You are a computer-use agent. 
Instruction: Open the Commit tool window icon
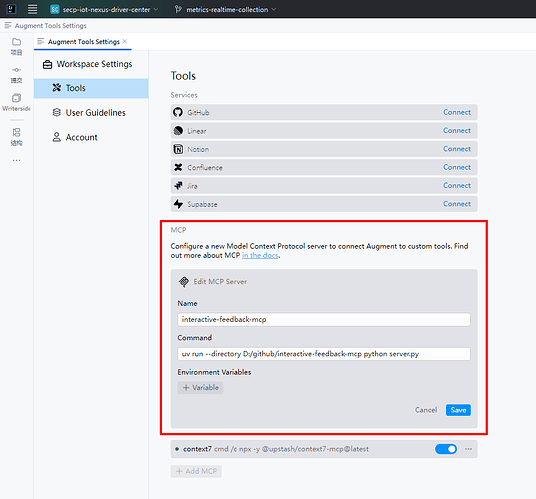point(16,70)
